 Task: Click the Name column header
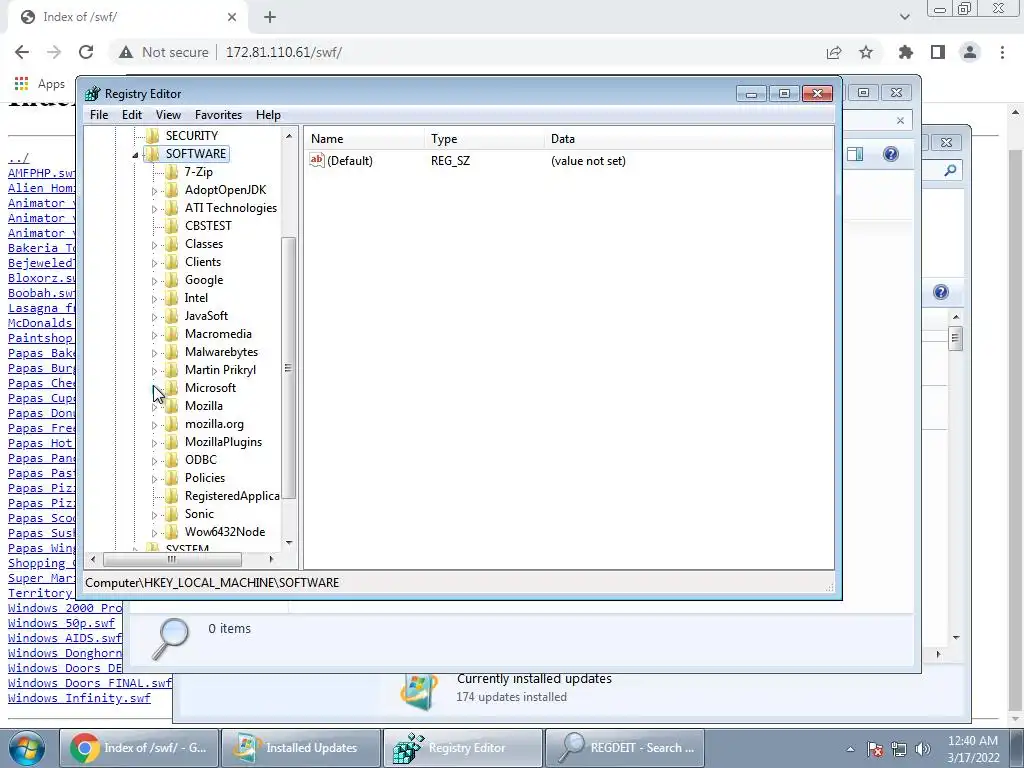coord(364,139)
